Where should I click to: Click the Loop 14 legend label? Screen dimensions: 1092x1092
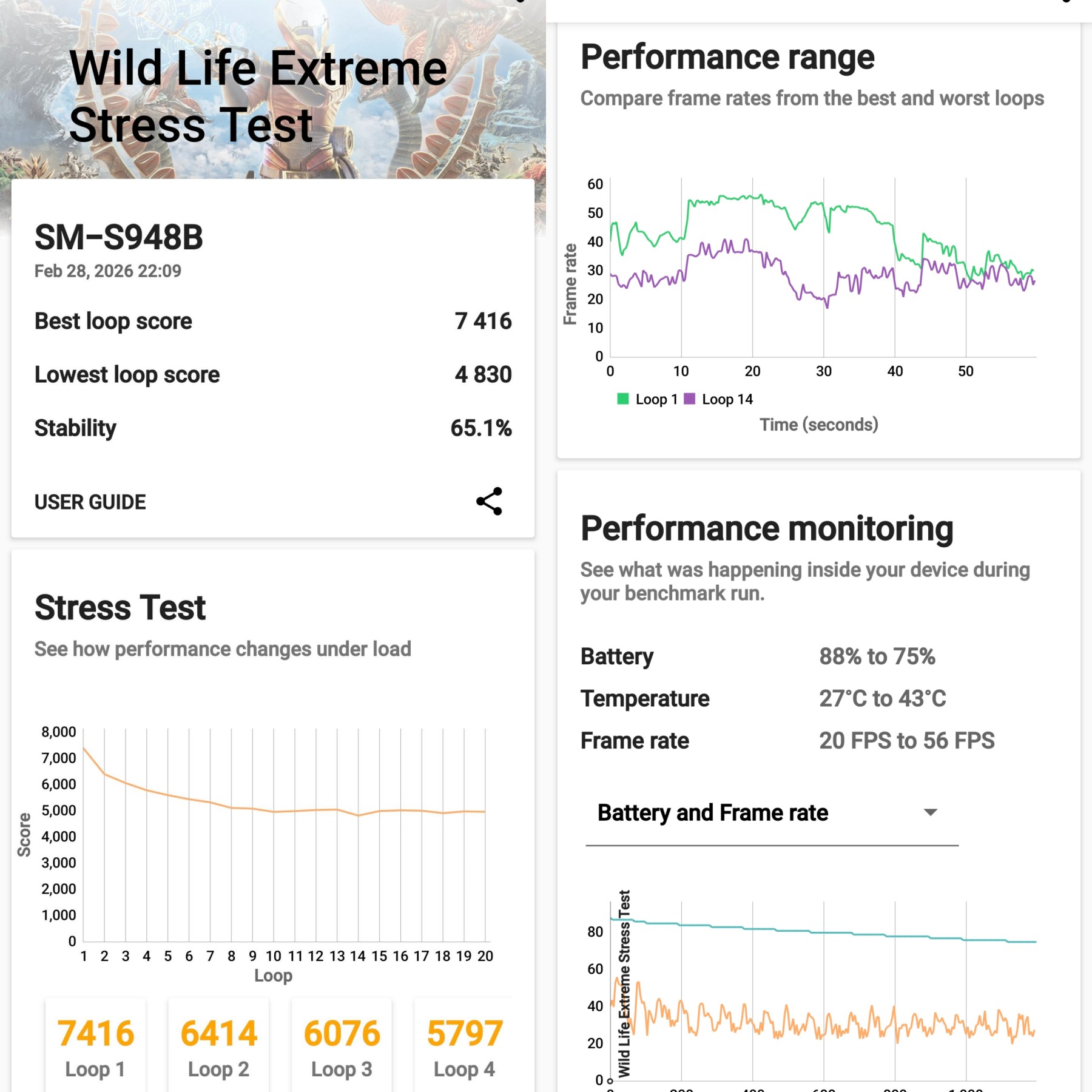coord(727,399)
